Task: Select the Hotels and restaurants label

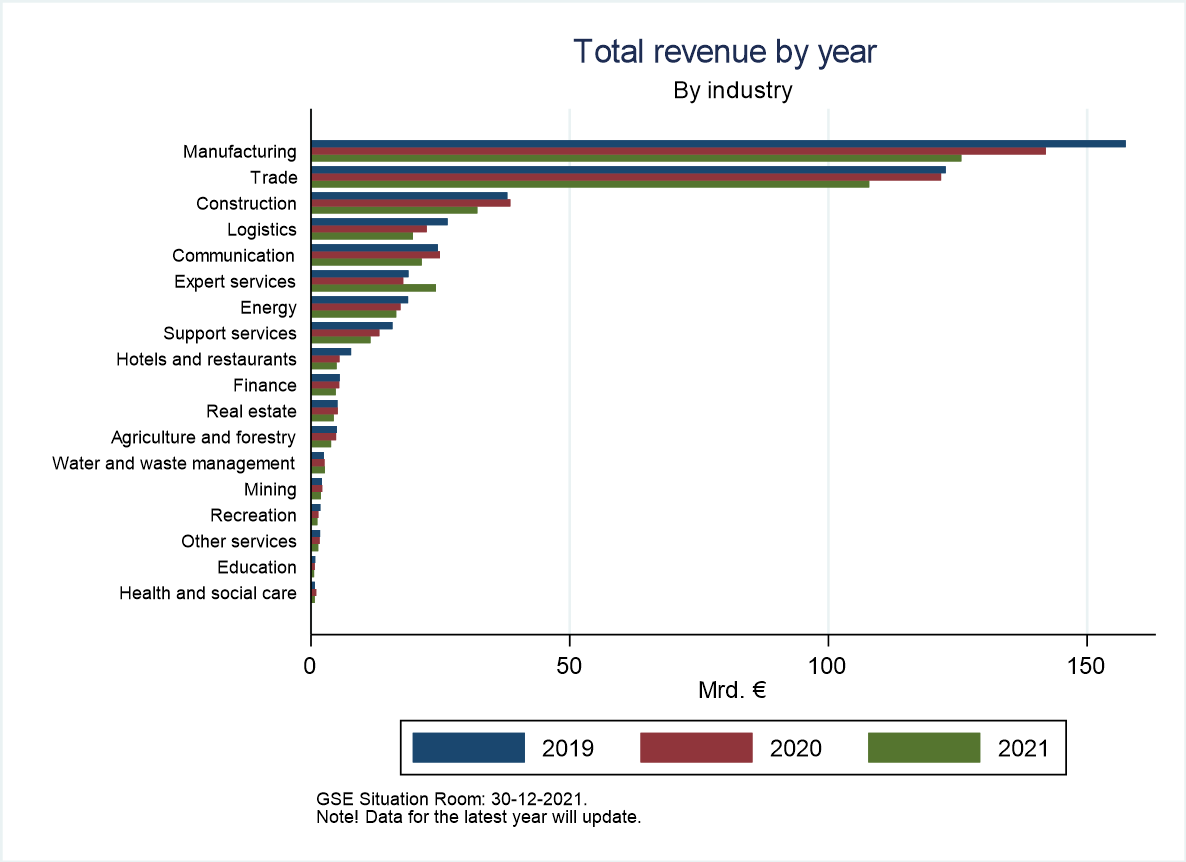Action: (x=206, y=359)
